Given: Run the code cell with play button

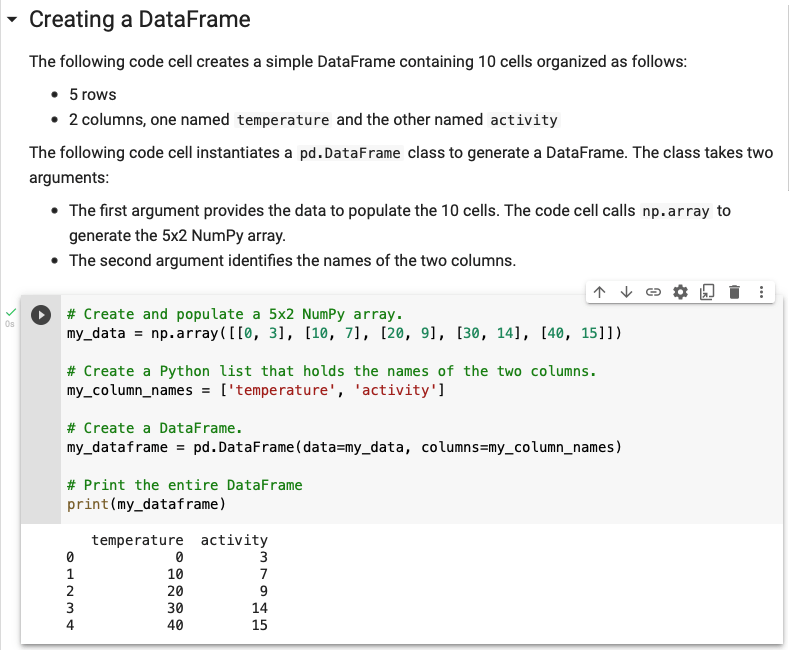Looking at the screenshot, I should (x=41, y=314).
